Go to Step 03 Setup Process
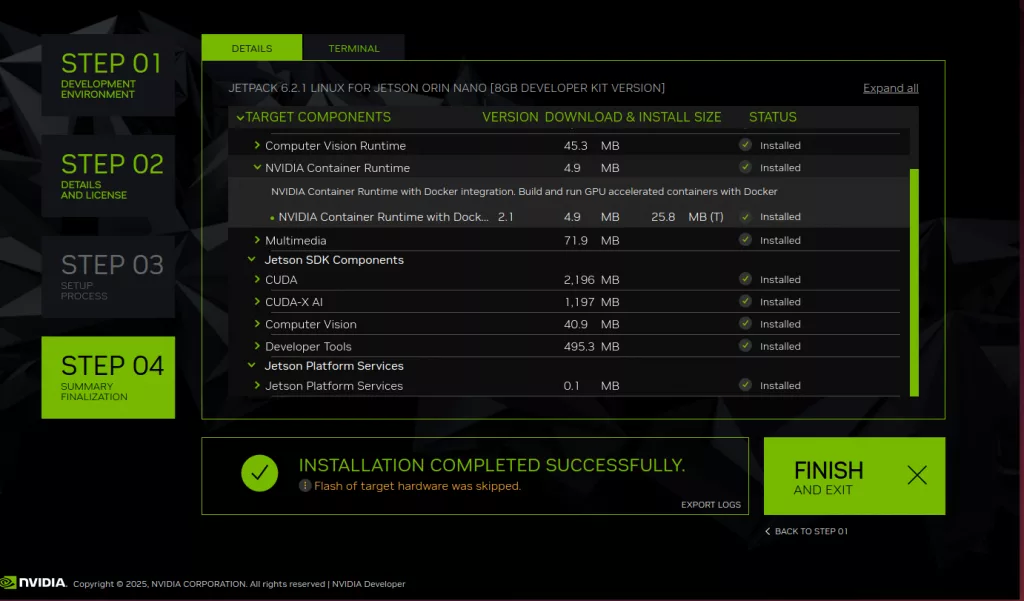This screenshot has width=1024, height=601. point(108,277)
